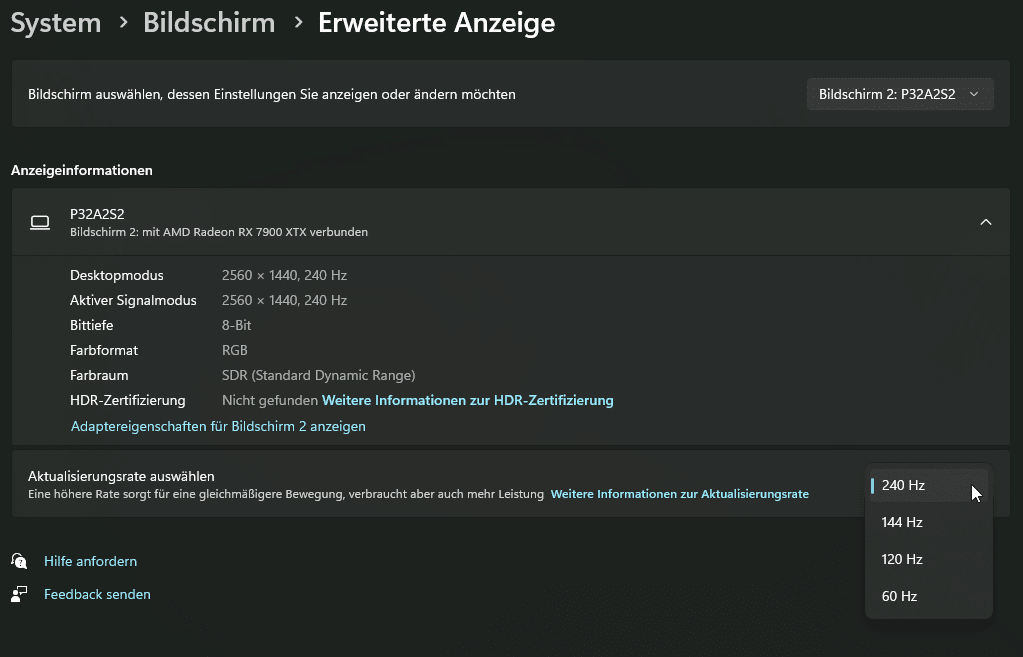Click the feedback person icon
The image size is (1023, 657).
pos(19,594)
